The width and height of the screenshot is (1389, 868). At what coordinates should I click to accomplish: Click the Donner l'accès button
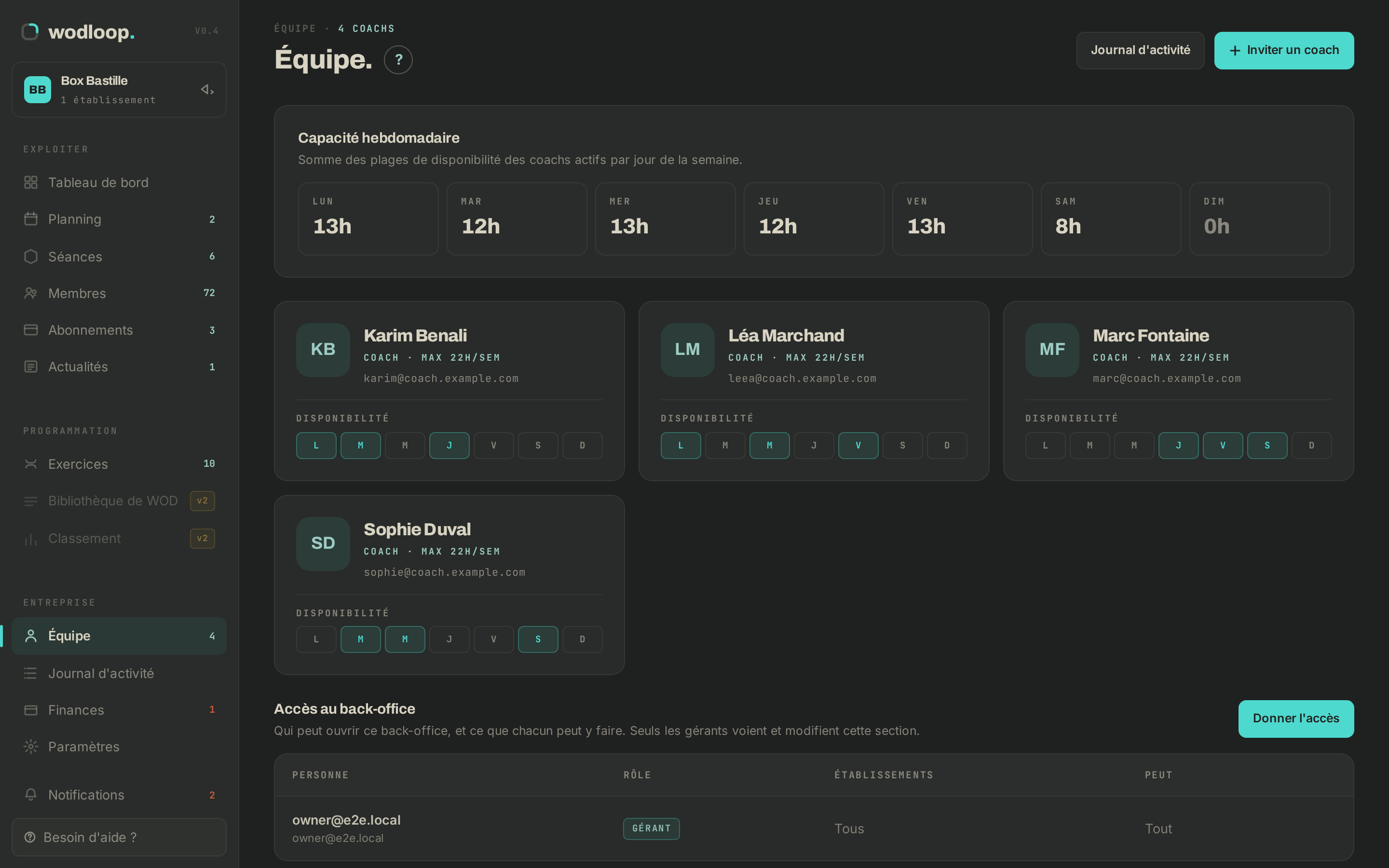click(1296, 719)
